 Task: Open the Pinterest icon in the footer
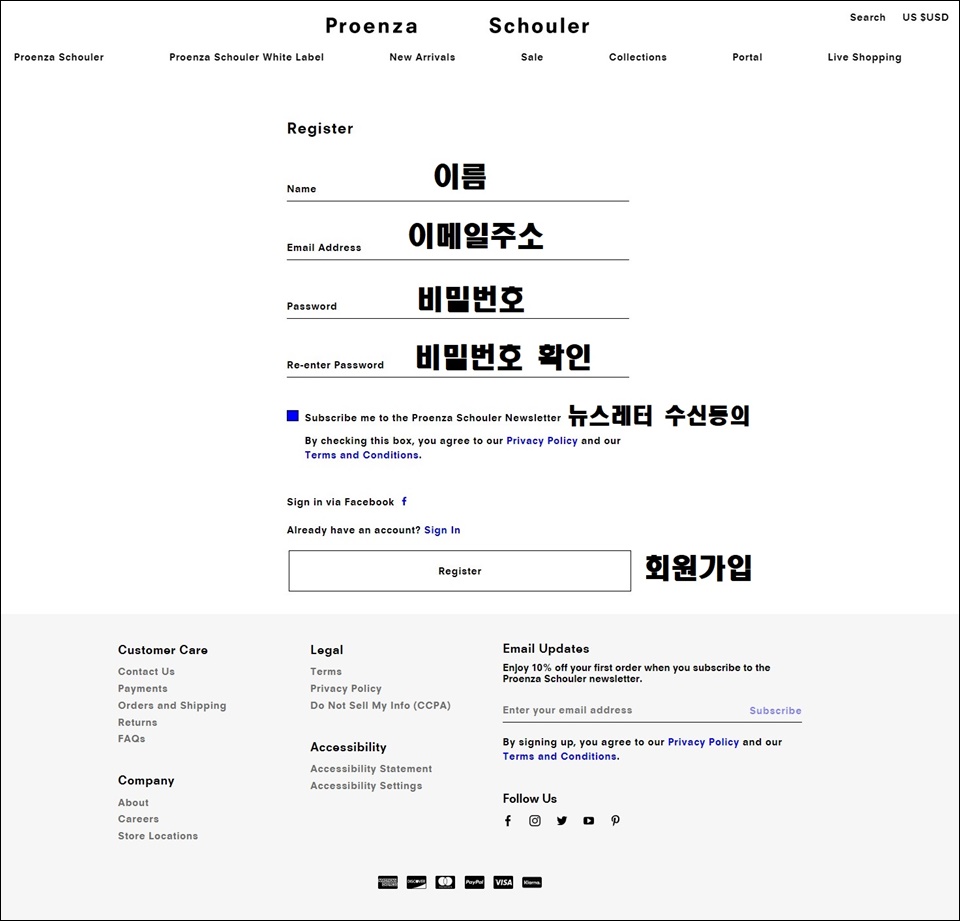pos(615,821)
